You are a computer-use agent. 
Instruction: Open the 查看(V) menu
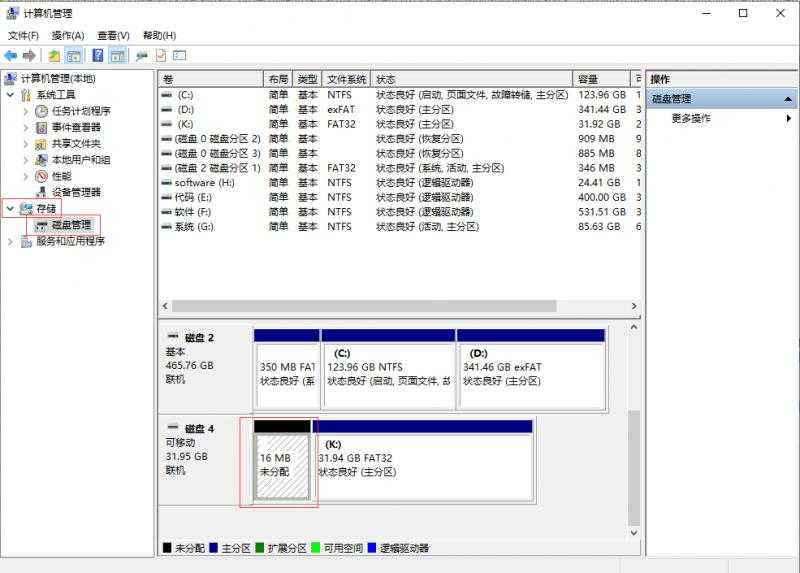113,35
